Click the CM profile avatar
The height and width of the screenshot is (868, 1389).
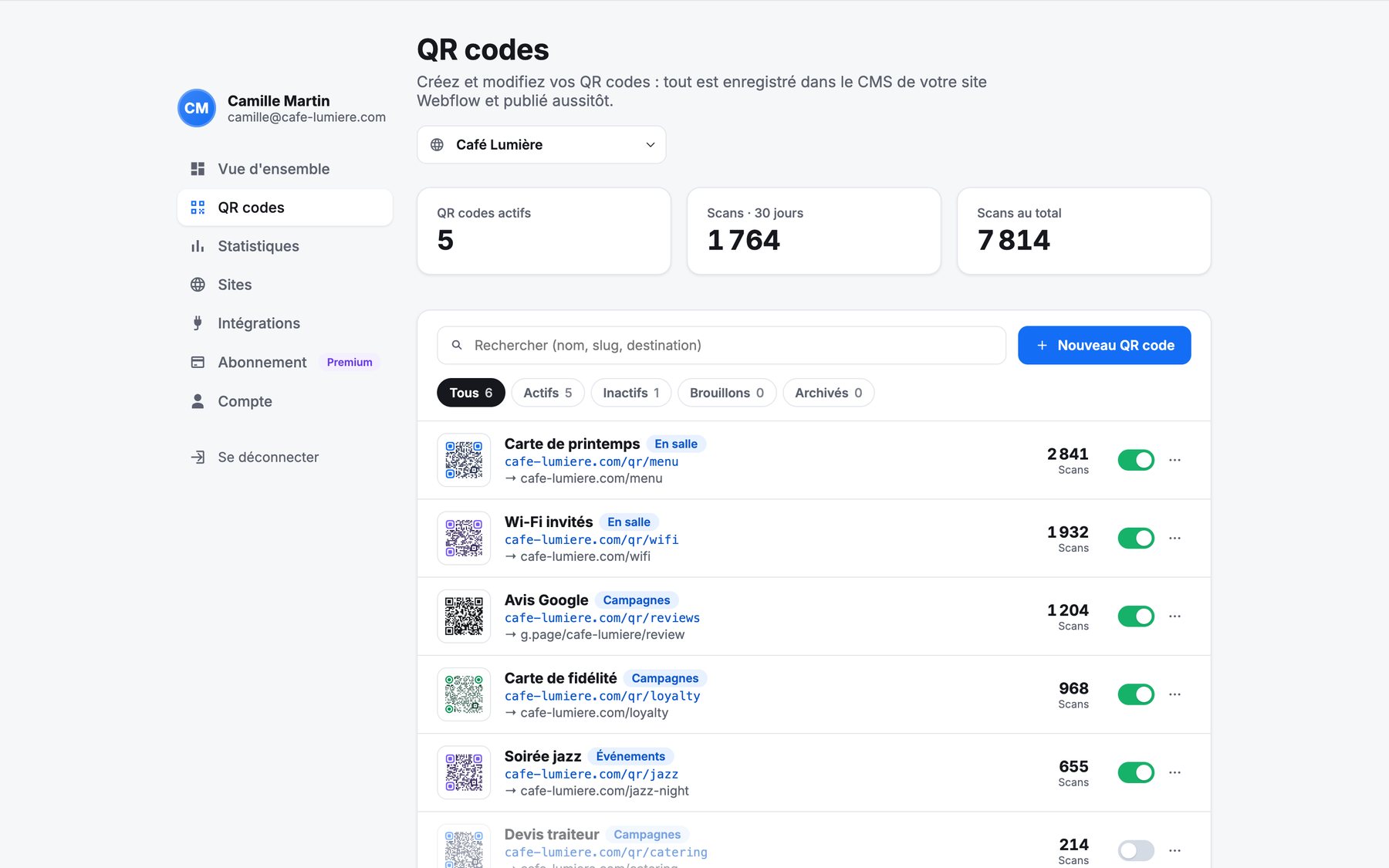pos(197,108)
